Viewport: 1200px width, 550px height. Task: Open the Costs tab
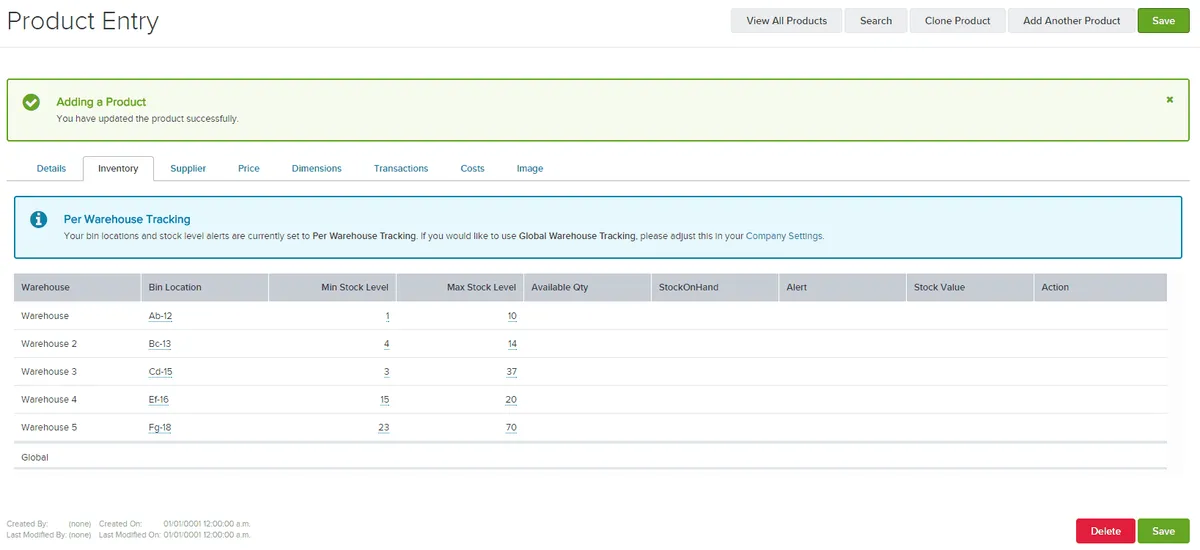point(472,169)
